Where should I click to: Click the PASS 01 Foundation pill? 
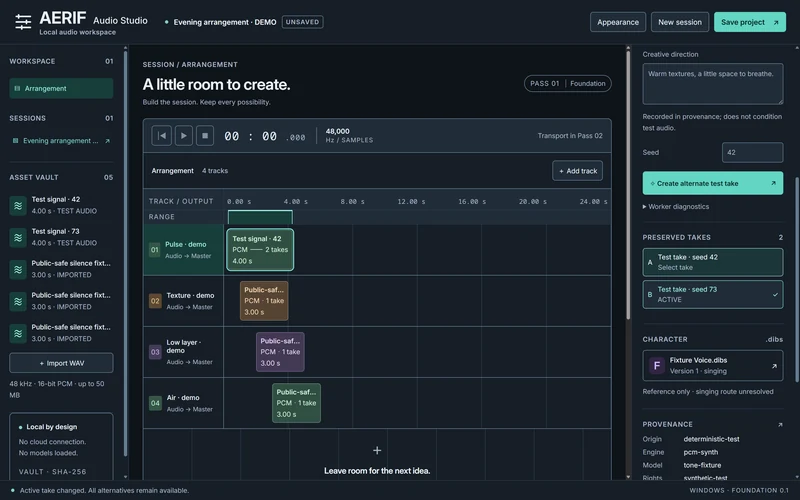[567, 84]
